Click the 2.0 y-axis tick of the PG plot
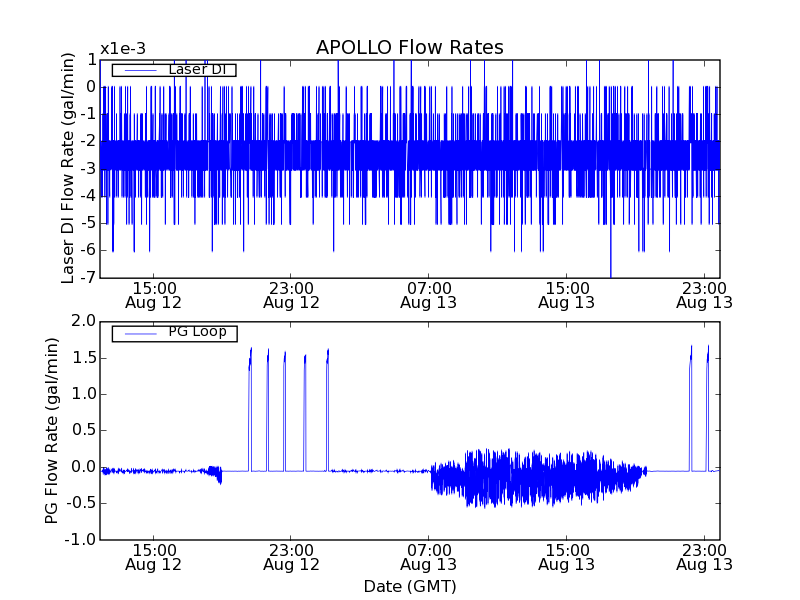 (x=83, y=321)
